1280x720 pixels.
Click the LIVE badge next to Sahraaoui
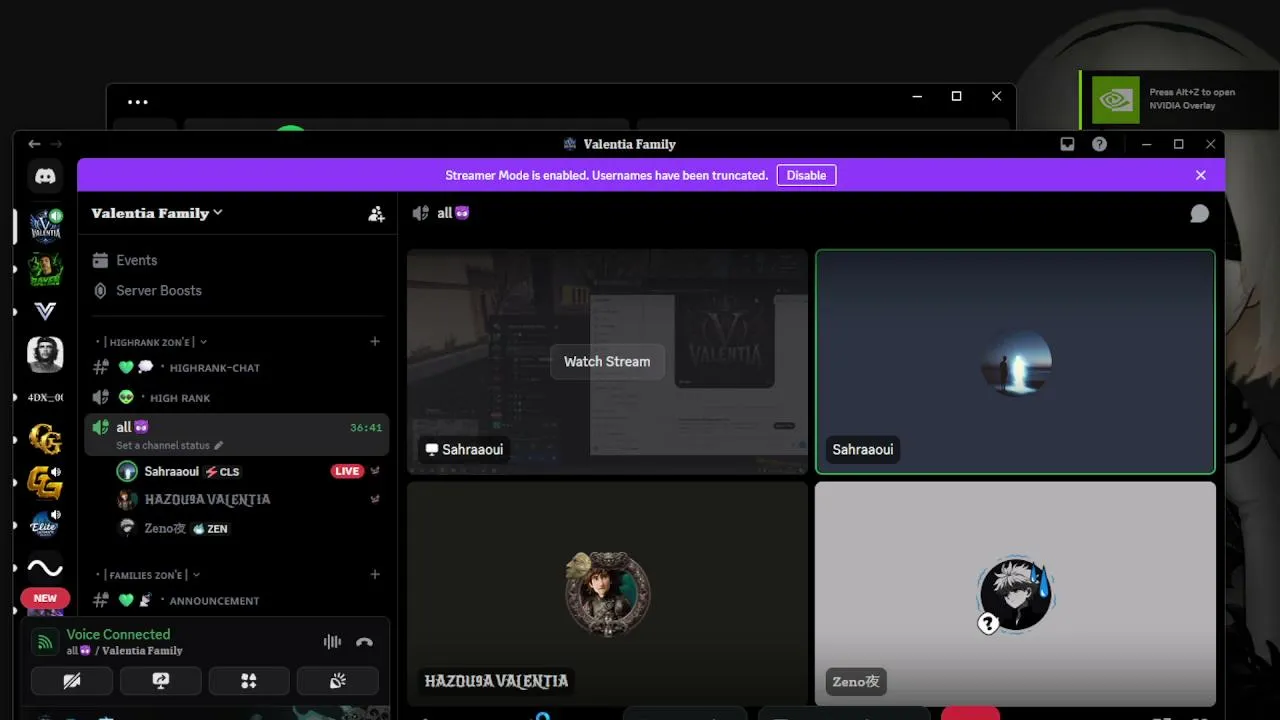[347, 471]
